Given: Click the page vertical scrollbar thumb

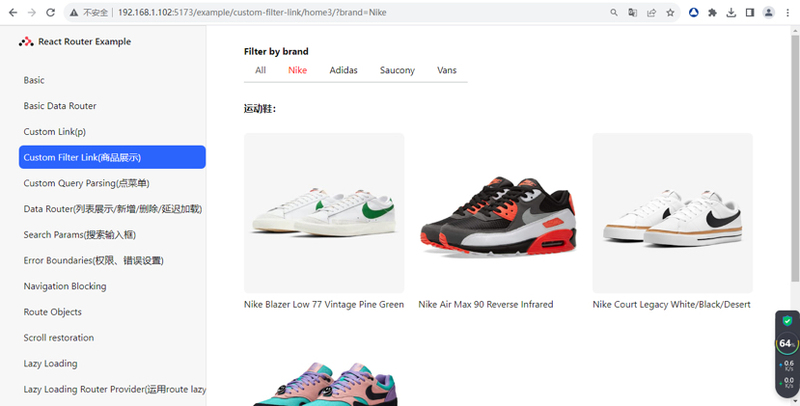Looking at the screenshot, I should (795, 158).
